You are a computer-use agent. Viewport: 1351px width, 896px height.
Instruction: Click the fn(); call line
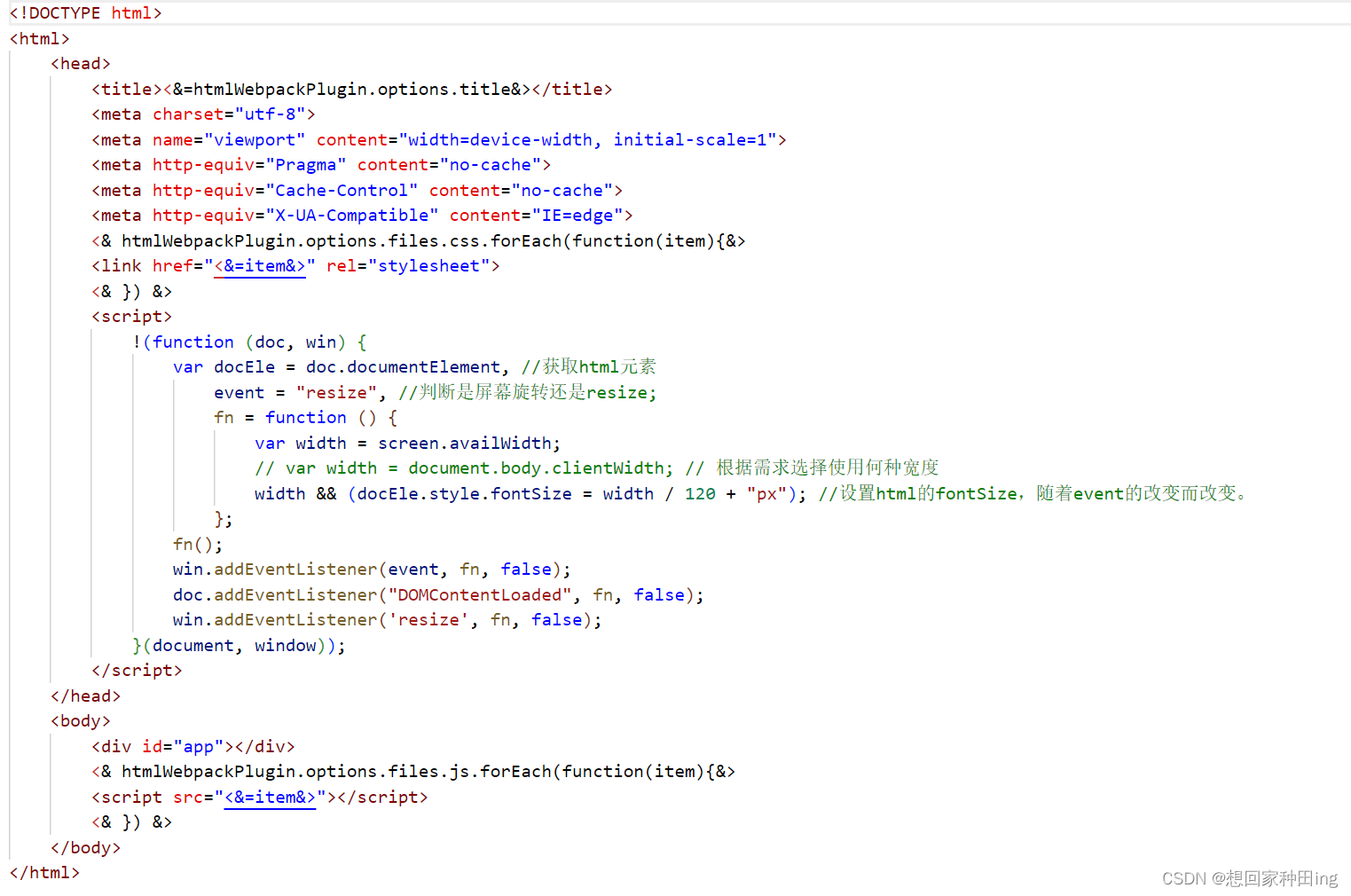click(x=198, y=545)
